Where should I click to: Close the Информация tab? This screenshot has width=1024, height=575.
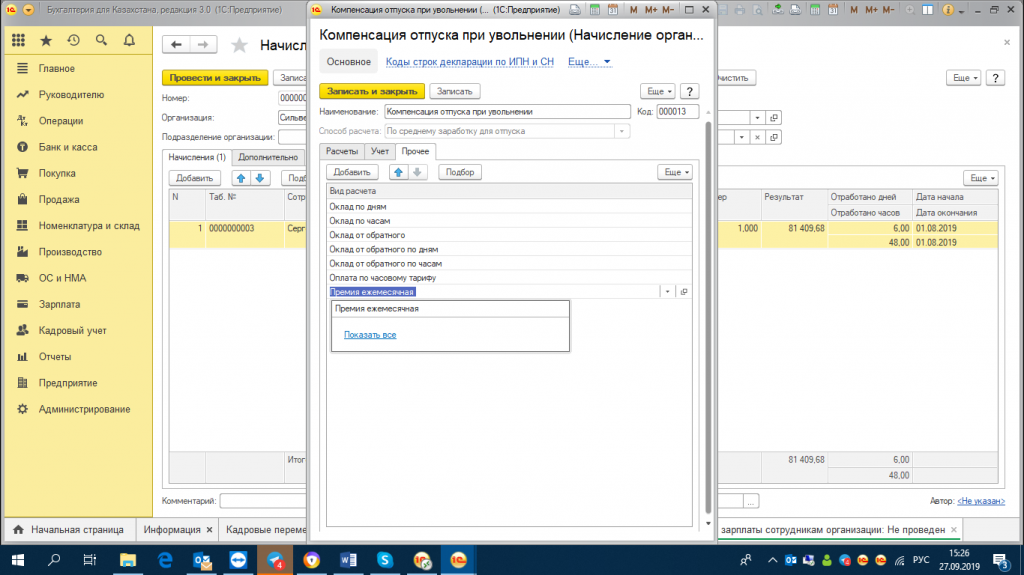[x=209, y=530]
